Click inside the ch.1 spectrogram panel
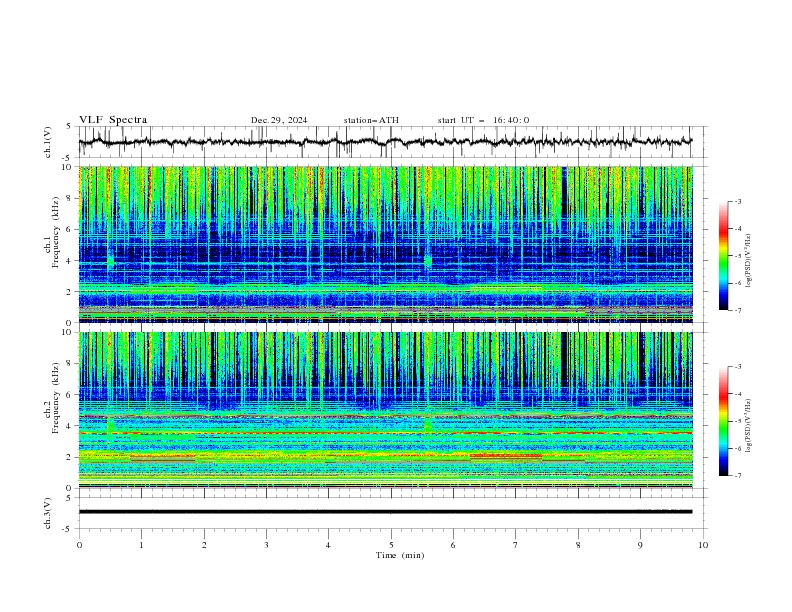The image size is (792, 612). (x=386, y=244)
